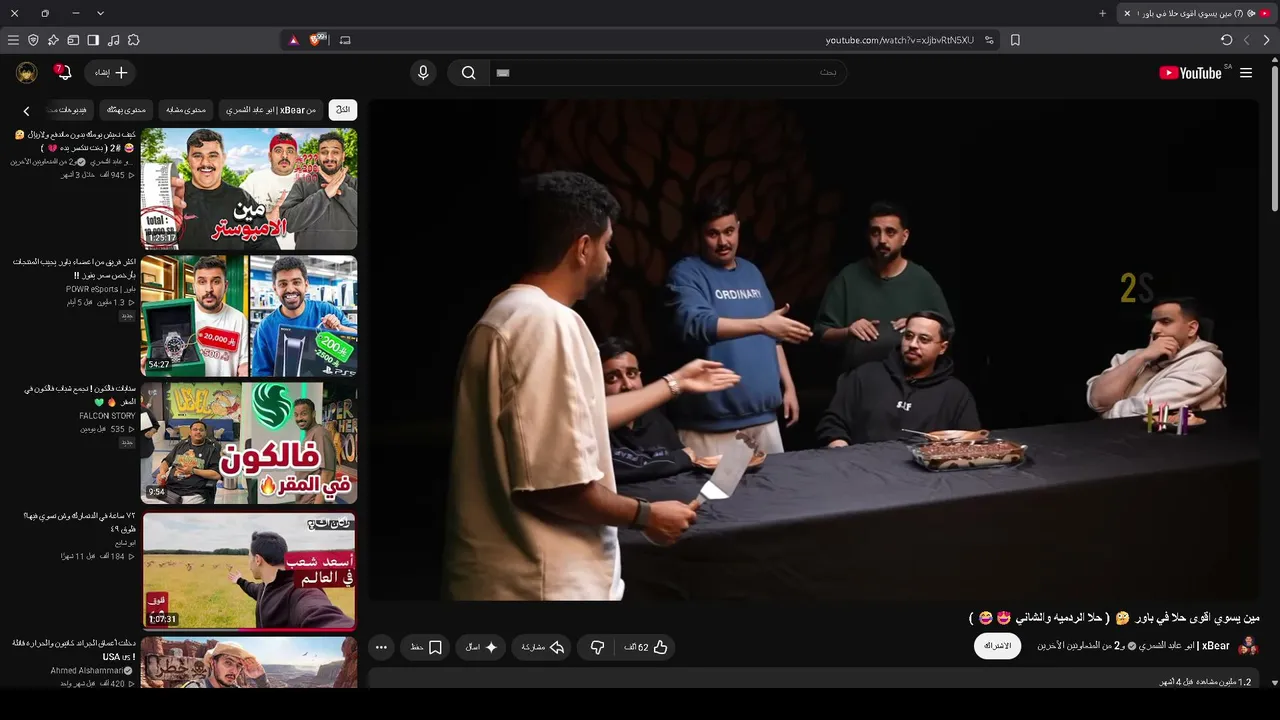This screenshot has width=1280, height=720.
Task: Dislike the video with thumbs down
Action: tap(597, 647)
